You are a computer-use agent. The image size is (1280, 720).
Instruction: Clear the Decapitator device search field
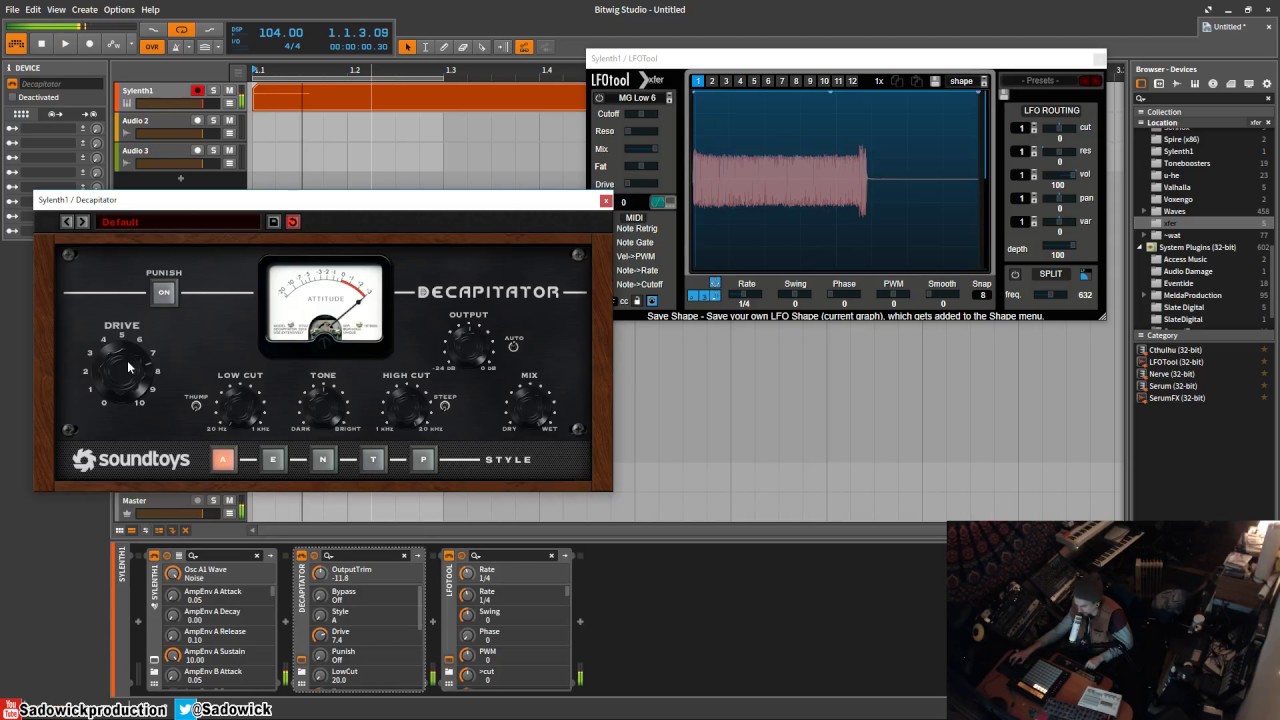[404, 555]
